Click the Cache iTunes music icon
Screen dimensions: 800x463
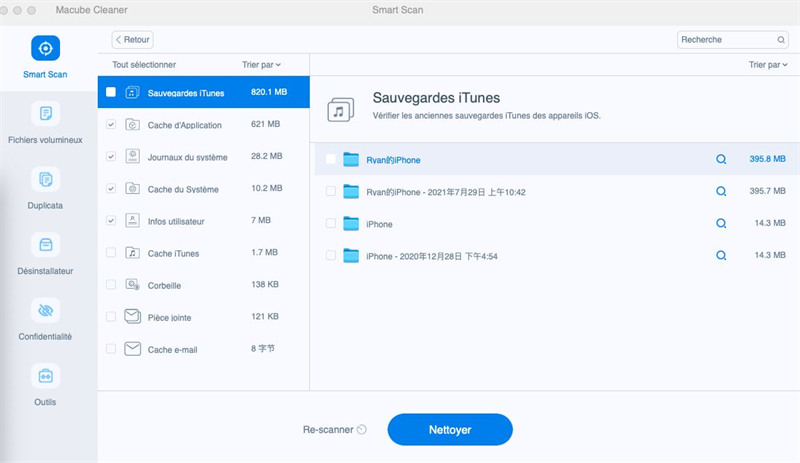(x=133, y=253)
